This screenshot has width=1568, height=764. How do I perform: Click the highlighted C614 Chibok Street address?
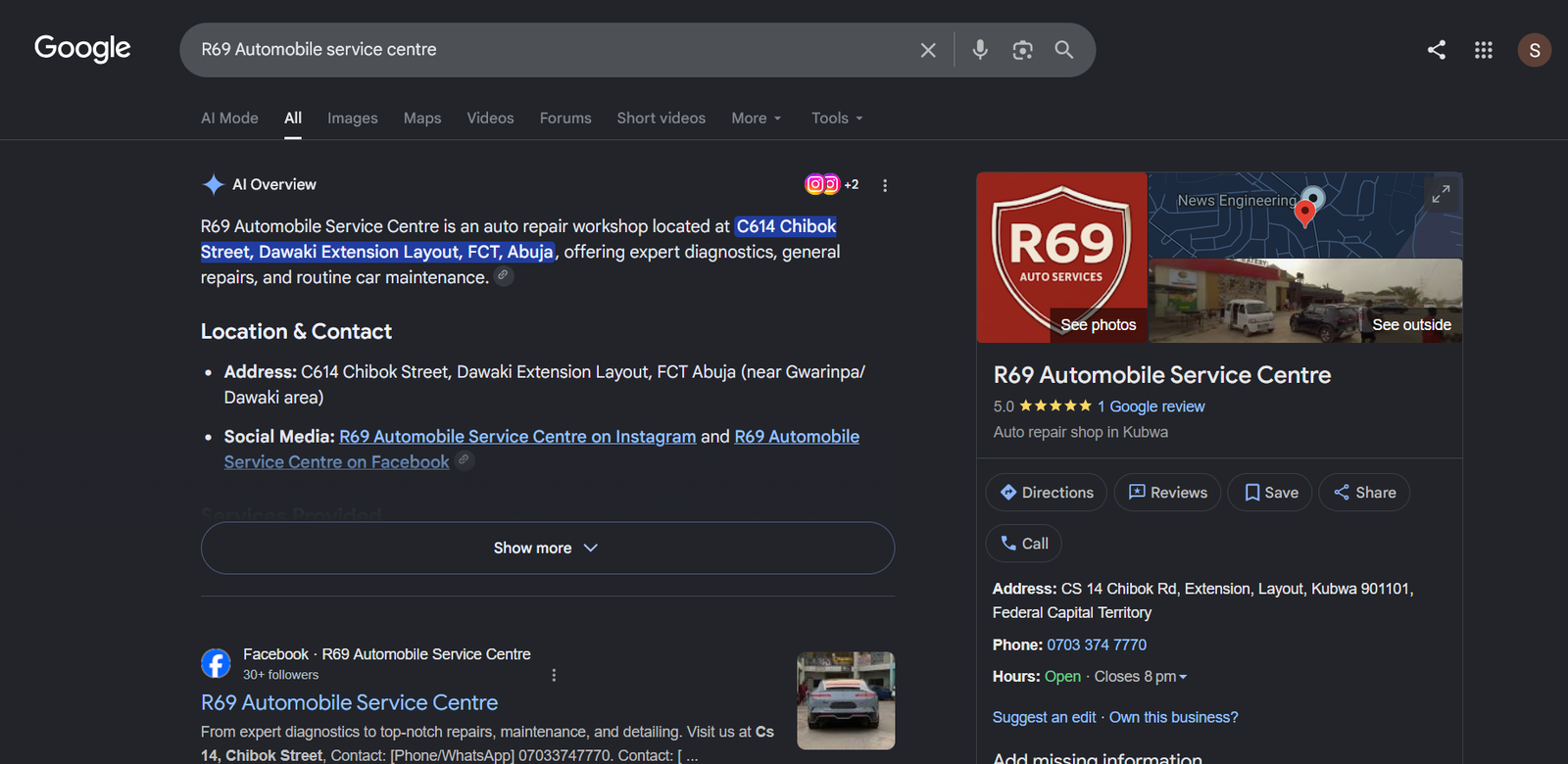click(x=518, y=239)
